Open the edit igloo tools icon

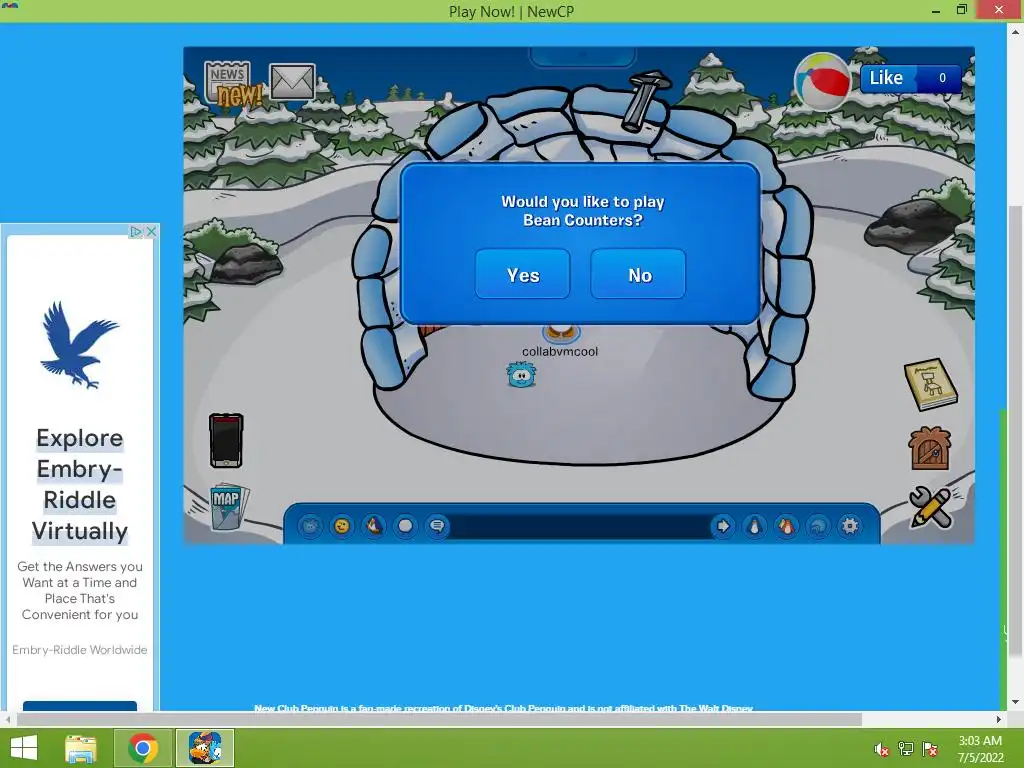[x=931, y=507]
